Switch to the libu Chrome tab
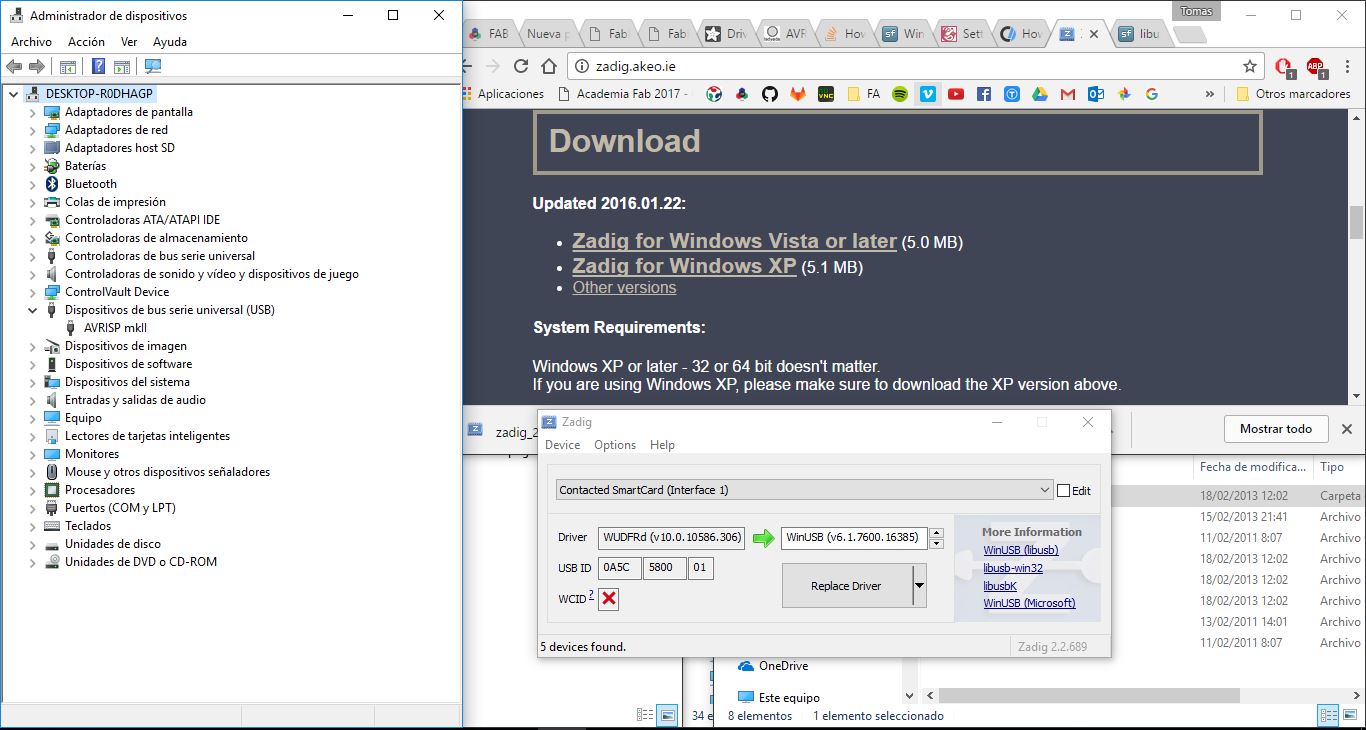Viewport: 1366px width, 730px height. (1140, 34)
